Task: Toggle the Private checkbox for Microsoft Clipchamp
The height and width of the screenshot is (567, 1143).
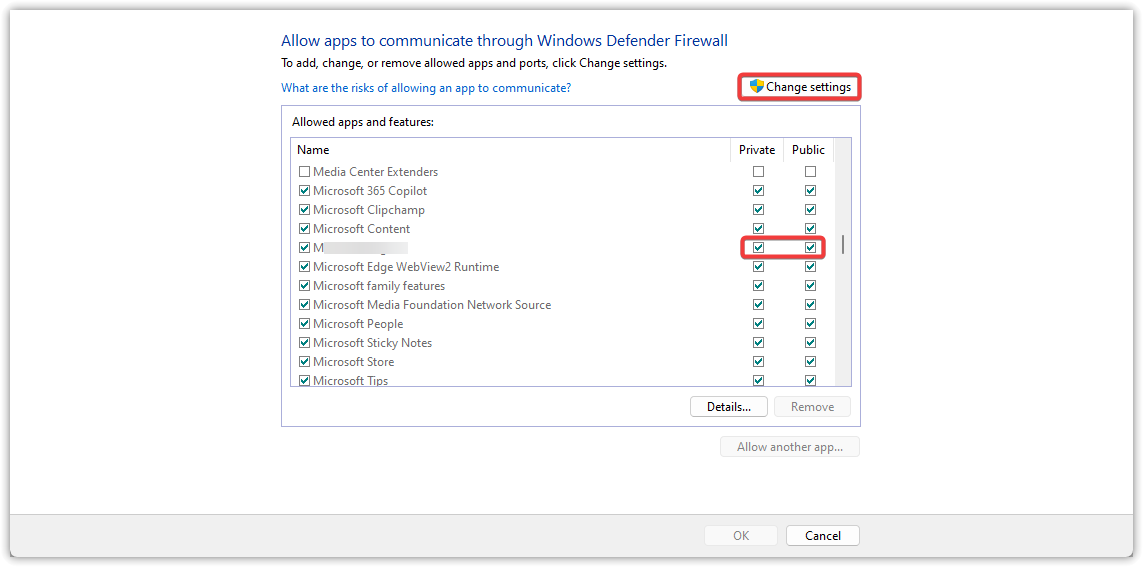Action: coord(758,210)
